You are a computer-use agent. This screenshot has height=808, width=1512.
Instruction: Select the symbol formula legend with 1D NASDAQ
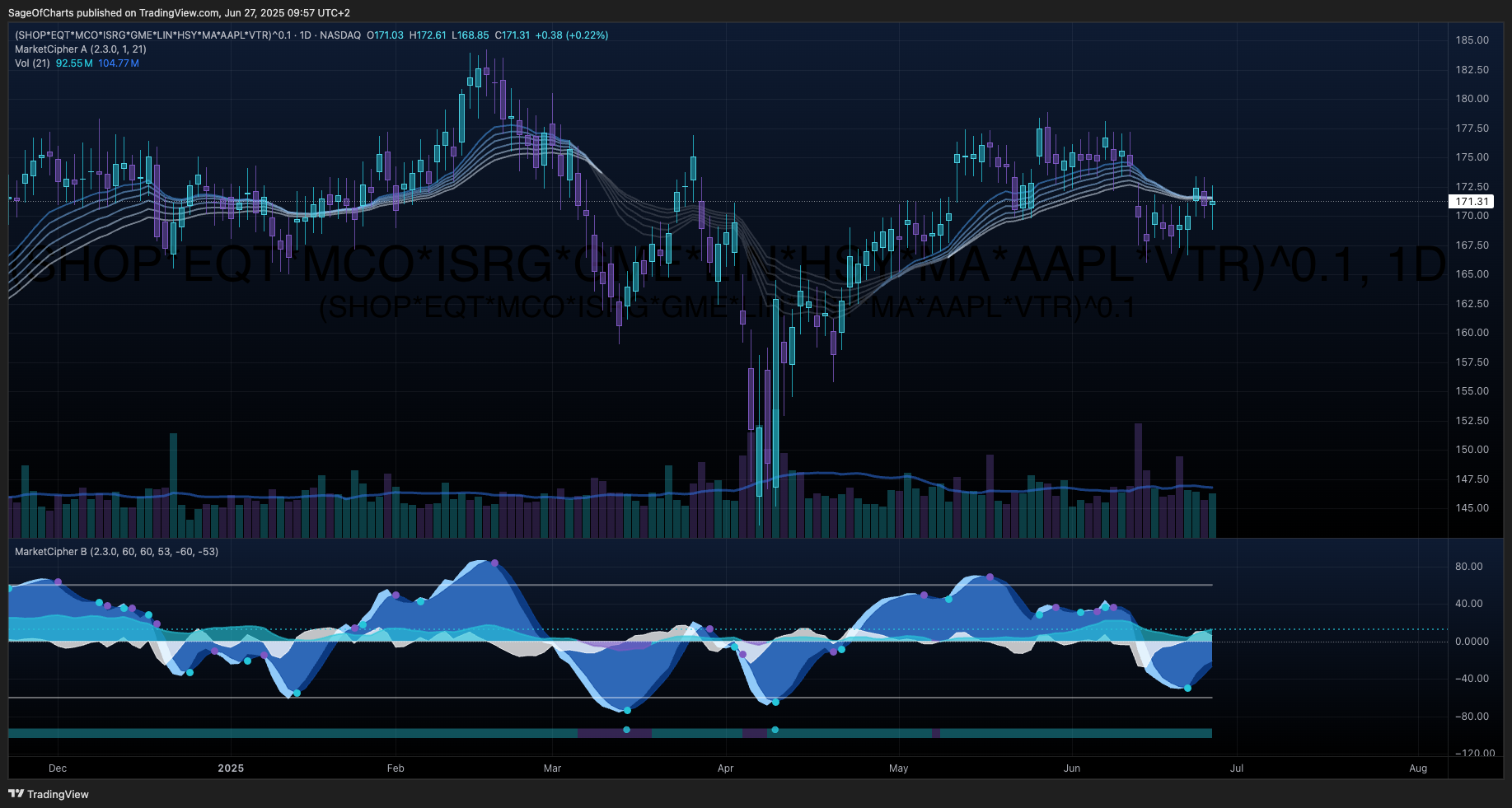point(188,35)
